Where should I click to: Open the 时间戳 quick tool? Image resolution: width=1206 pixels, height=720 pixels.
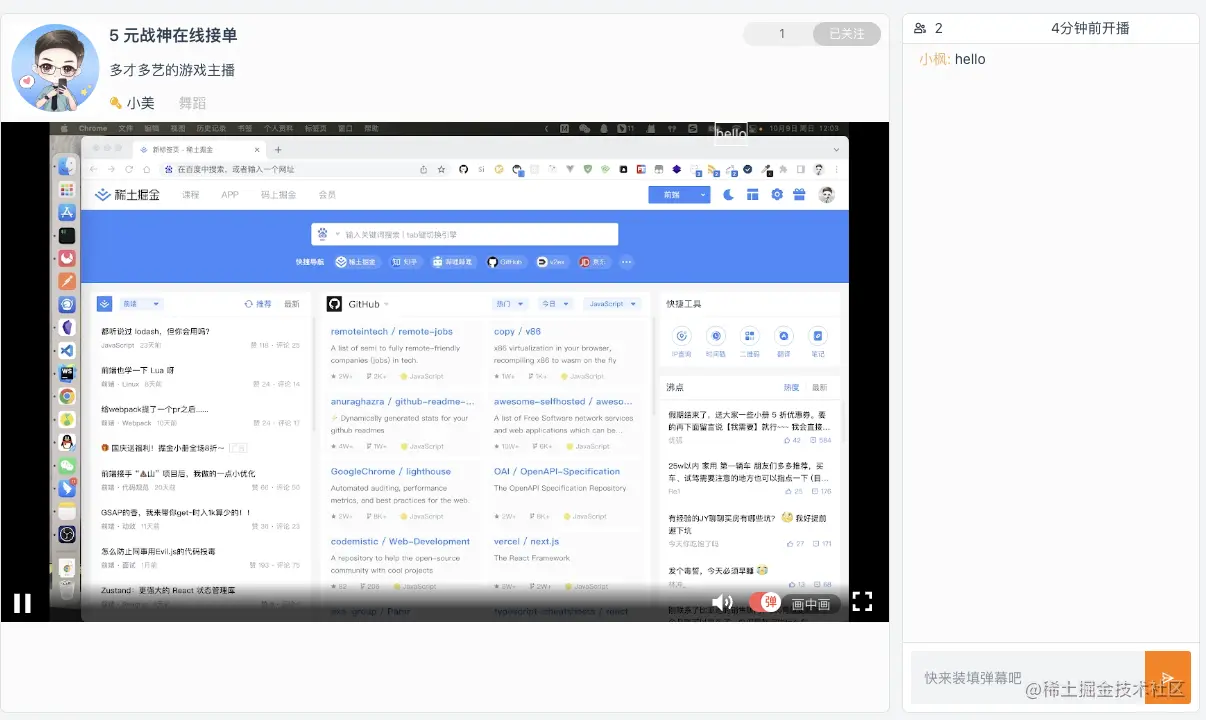[716, 341]
